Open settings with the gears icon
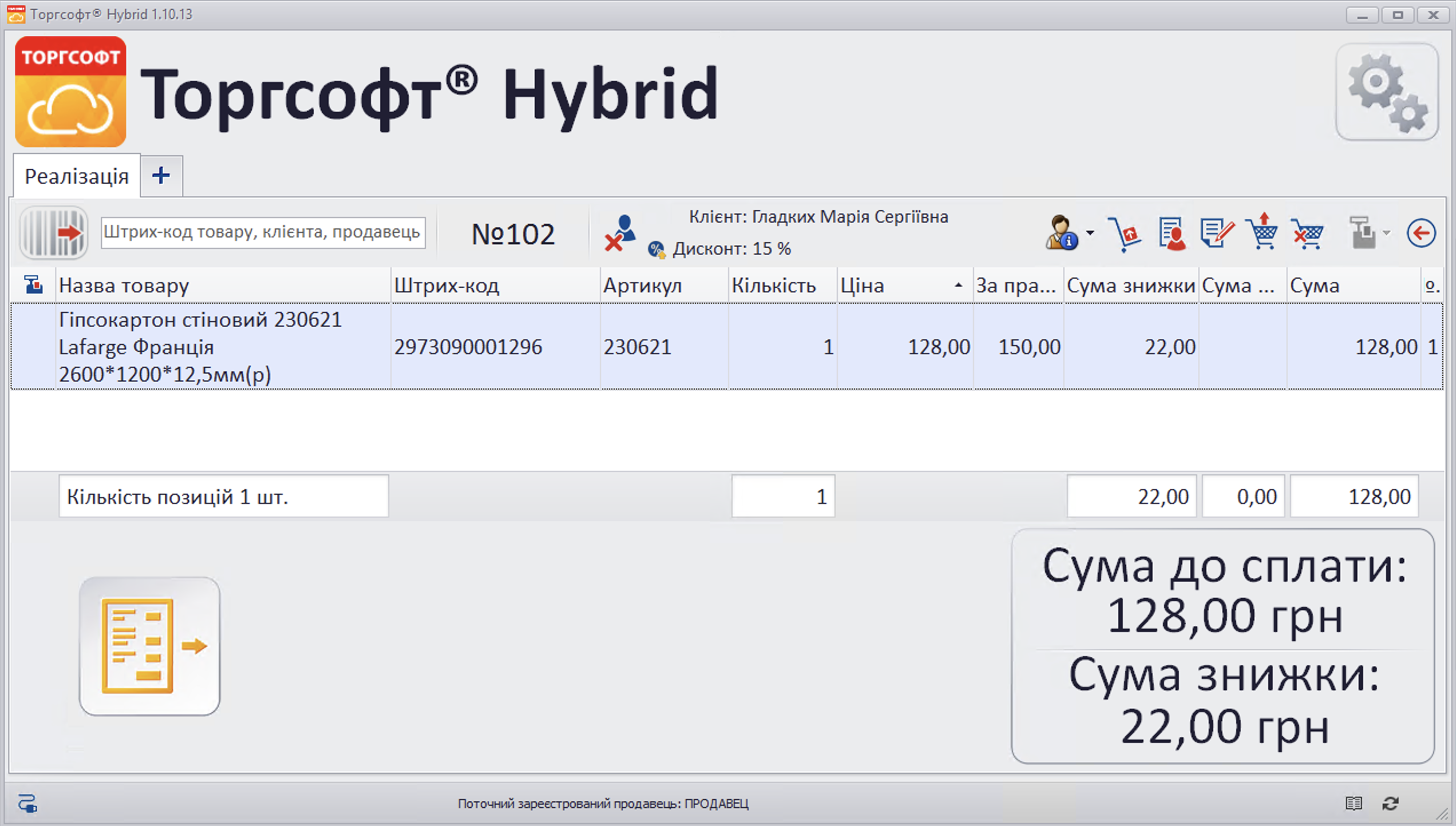The width and height of the screenshot is (1456, 826). 1386,93
